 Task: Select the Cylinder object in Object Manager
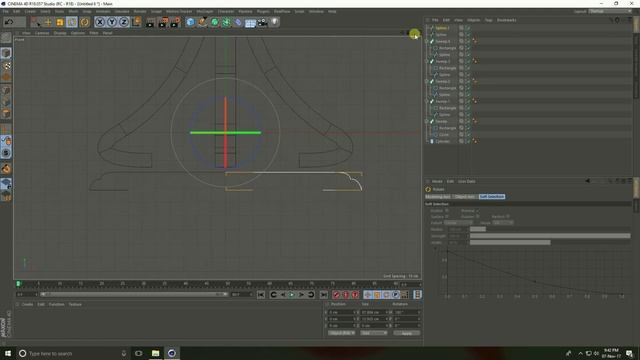[x=442, y=141]
